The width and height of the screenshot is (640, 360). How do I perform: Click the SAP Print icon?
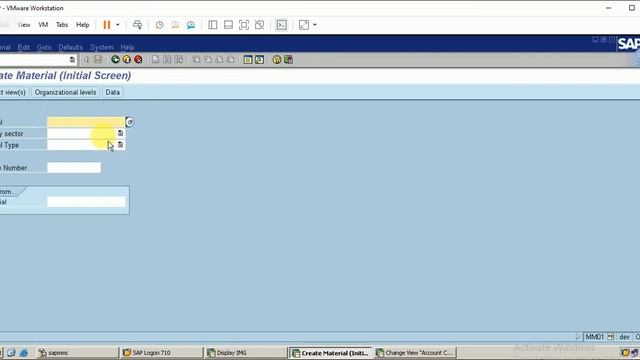coord(156,60)
